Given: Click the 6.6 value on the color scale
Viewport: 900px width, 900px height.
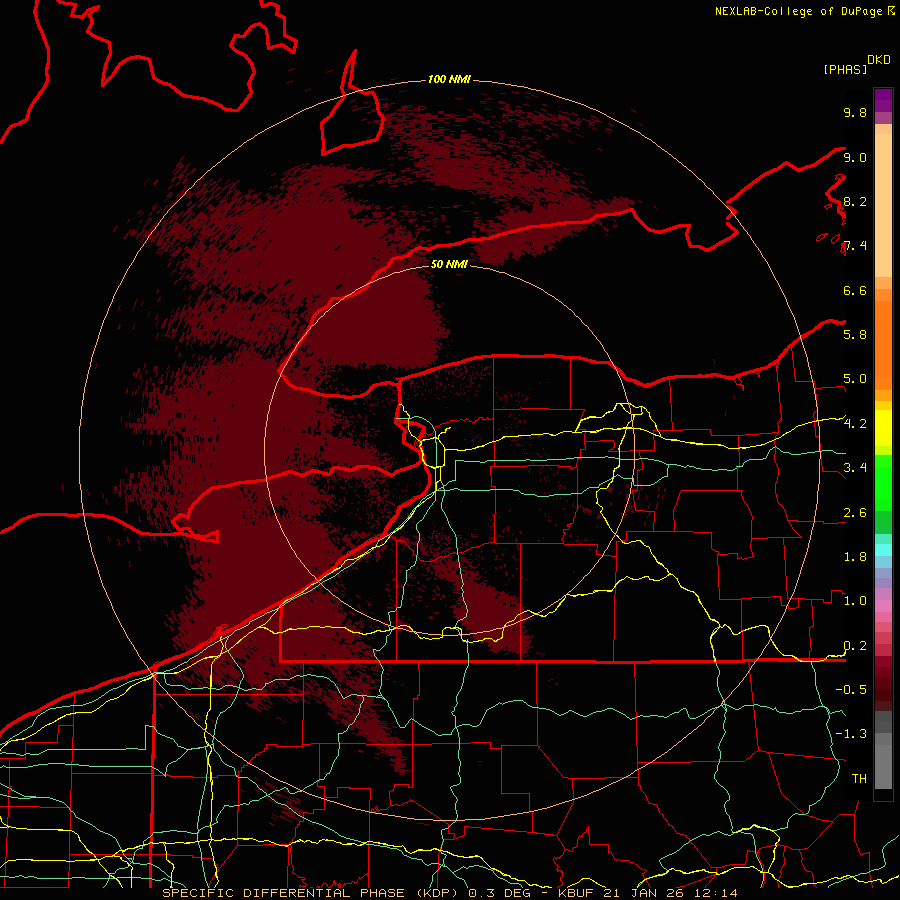Looking at the screenshot, I should pyautogui.click(x=855, y=290).
